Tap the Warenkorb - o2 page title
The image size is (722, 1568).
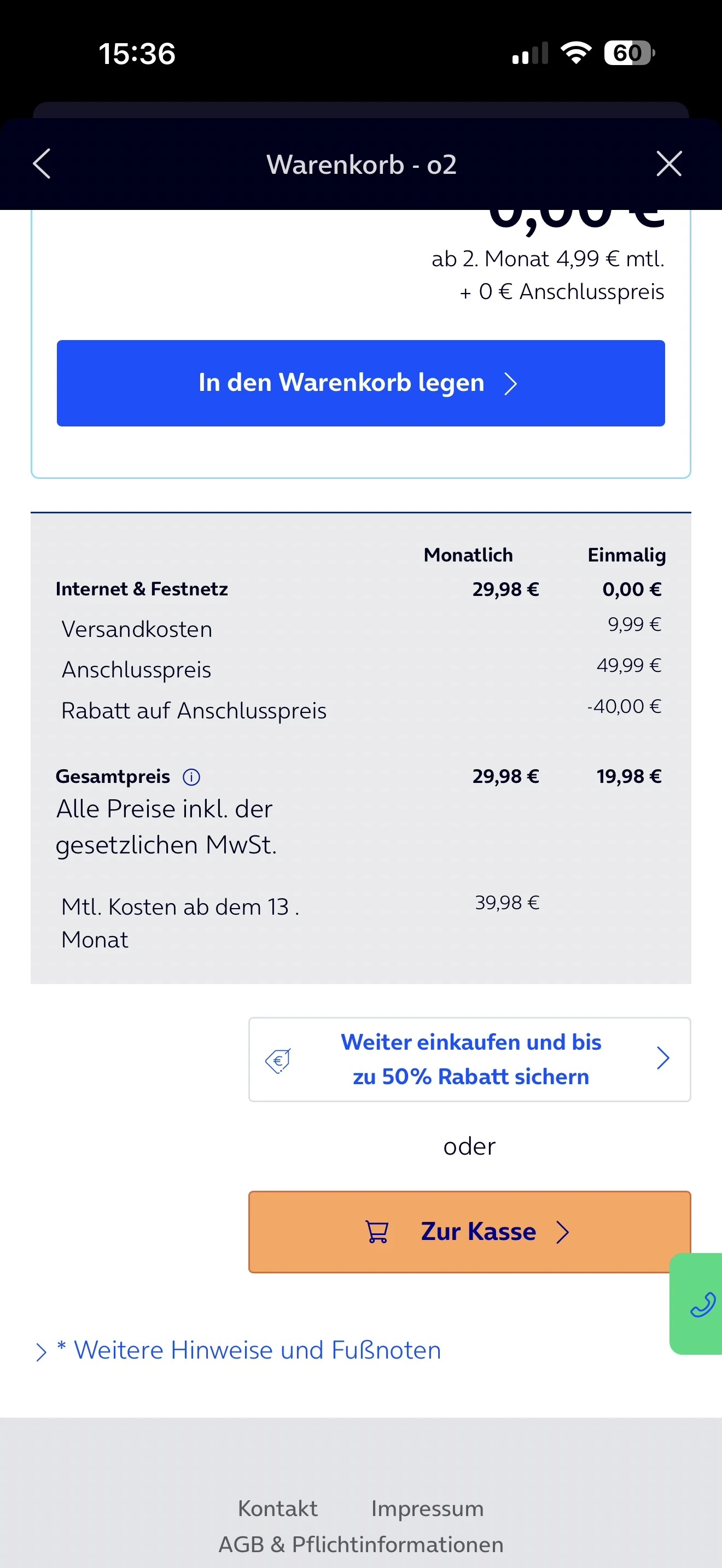pos(361,165)
